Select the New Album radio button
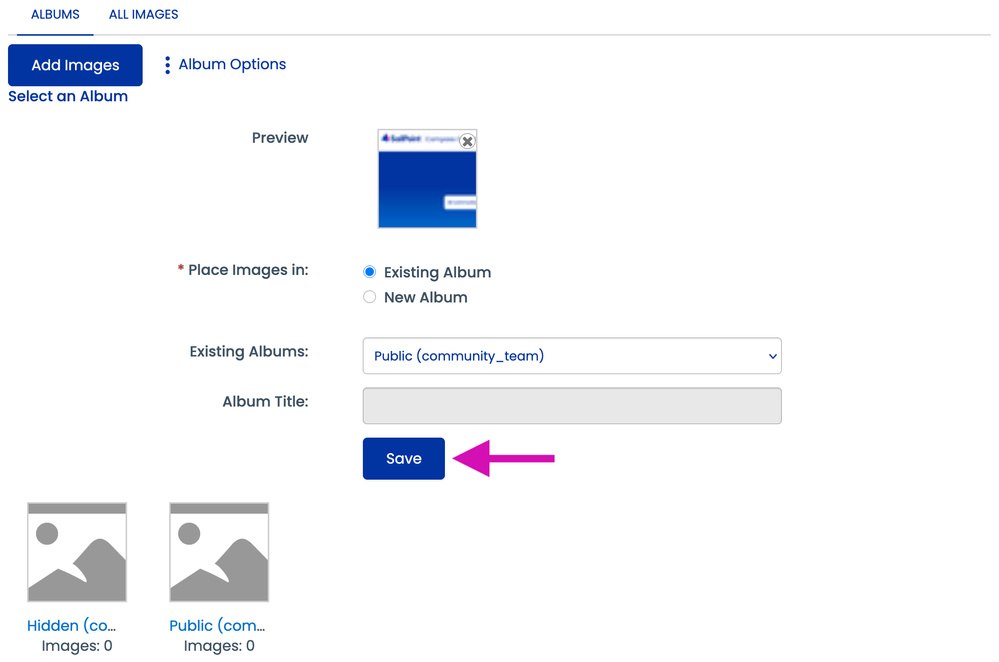999x662 pixels. 369,296
